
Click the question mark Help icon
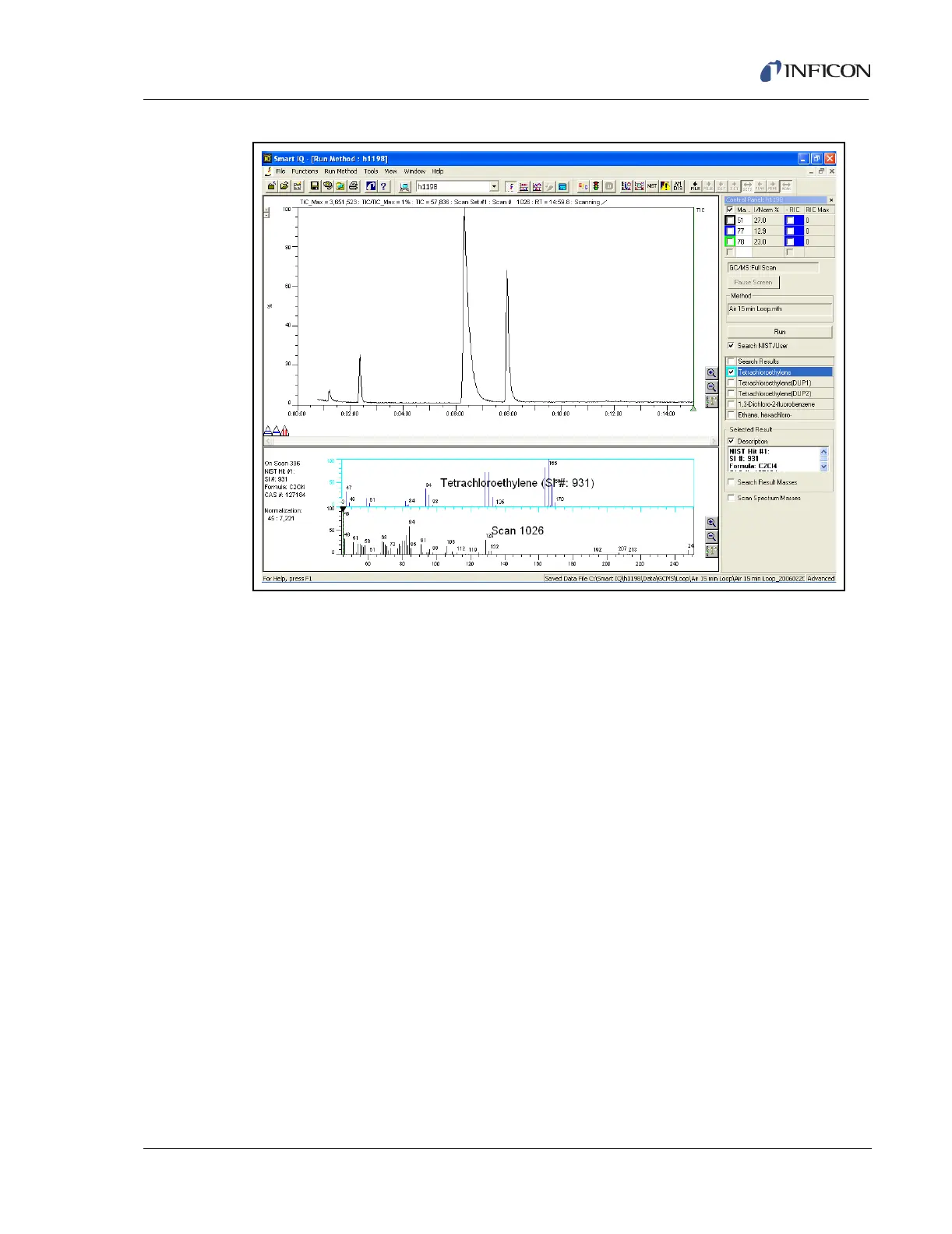383,186
